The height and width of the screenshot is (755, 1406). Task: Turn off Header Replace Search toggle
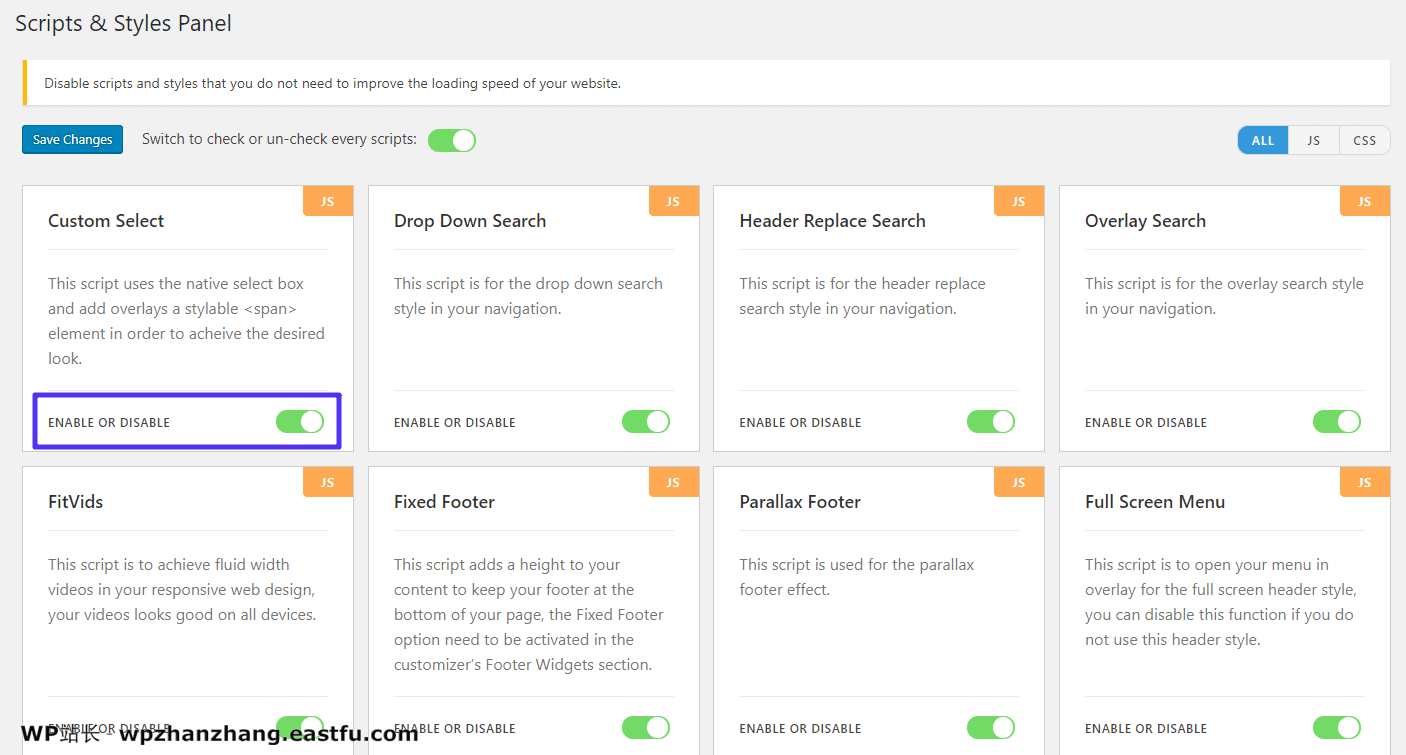tap(990, 422)
